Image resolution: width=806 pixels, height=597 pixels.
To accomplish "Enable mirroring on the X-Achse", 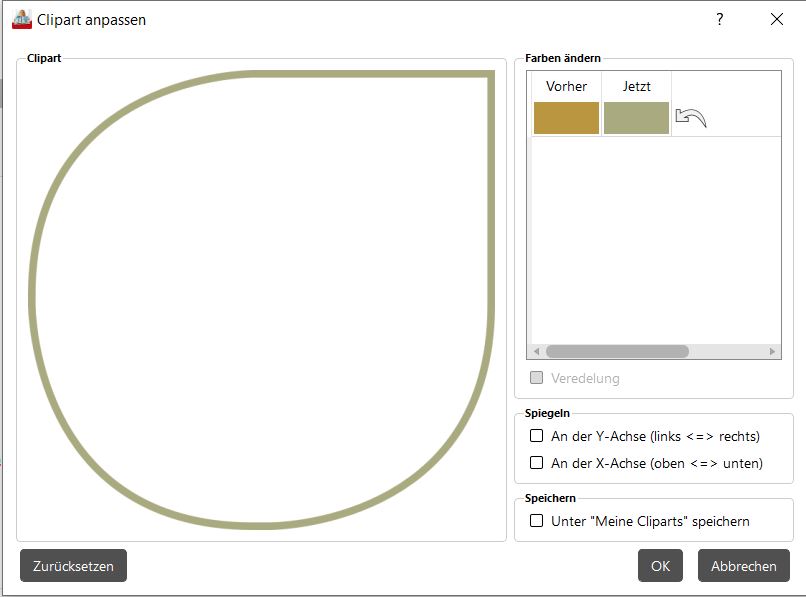I will point(537,463).
